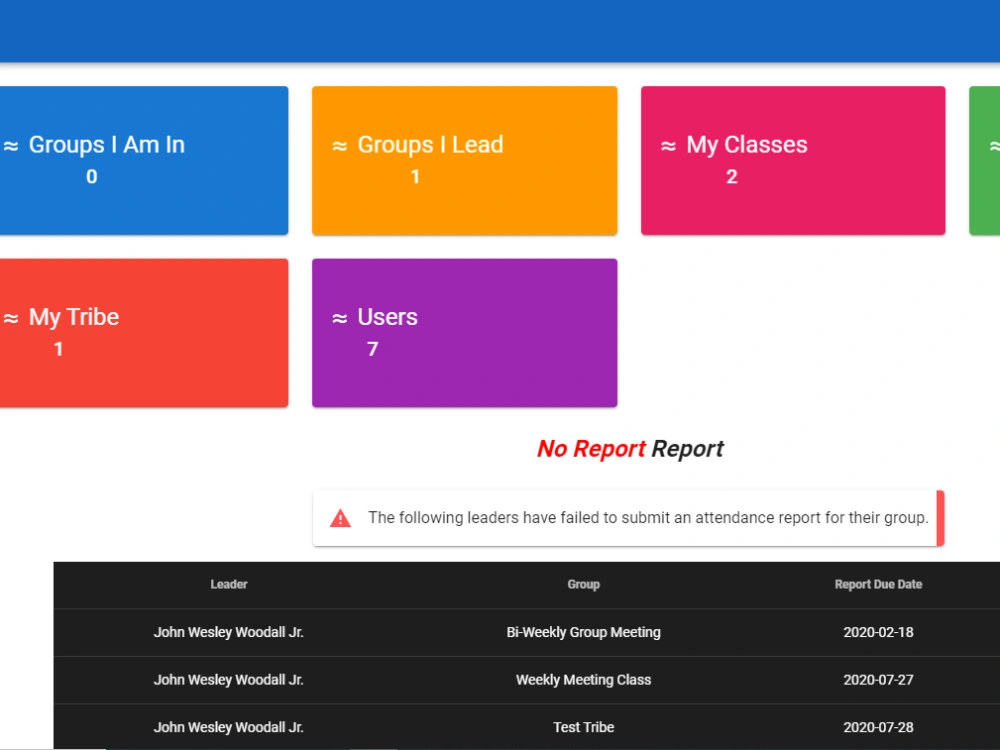Click the chart icon on the green card
This screenshot has height=750, width=1000.
(993, 144)
